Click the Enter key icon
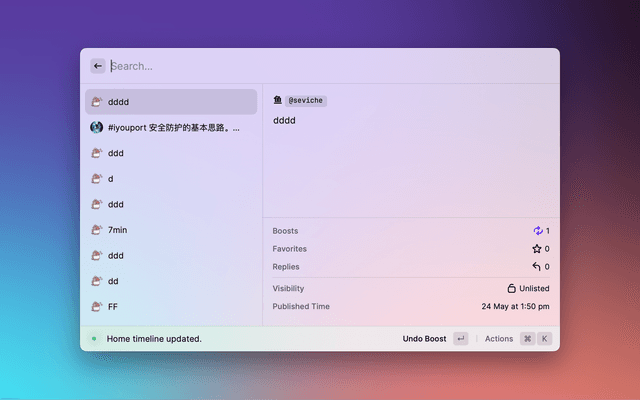This screenshot has height=400, width=640. (x=460, y=339)
